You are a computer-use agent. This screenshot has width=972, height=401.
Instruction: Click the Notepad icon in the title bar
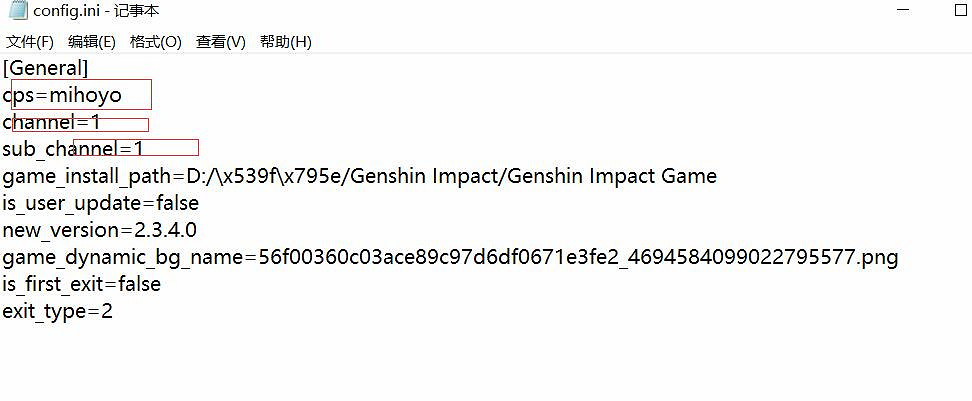[16, 11]
